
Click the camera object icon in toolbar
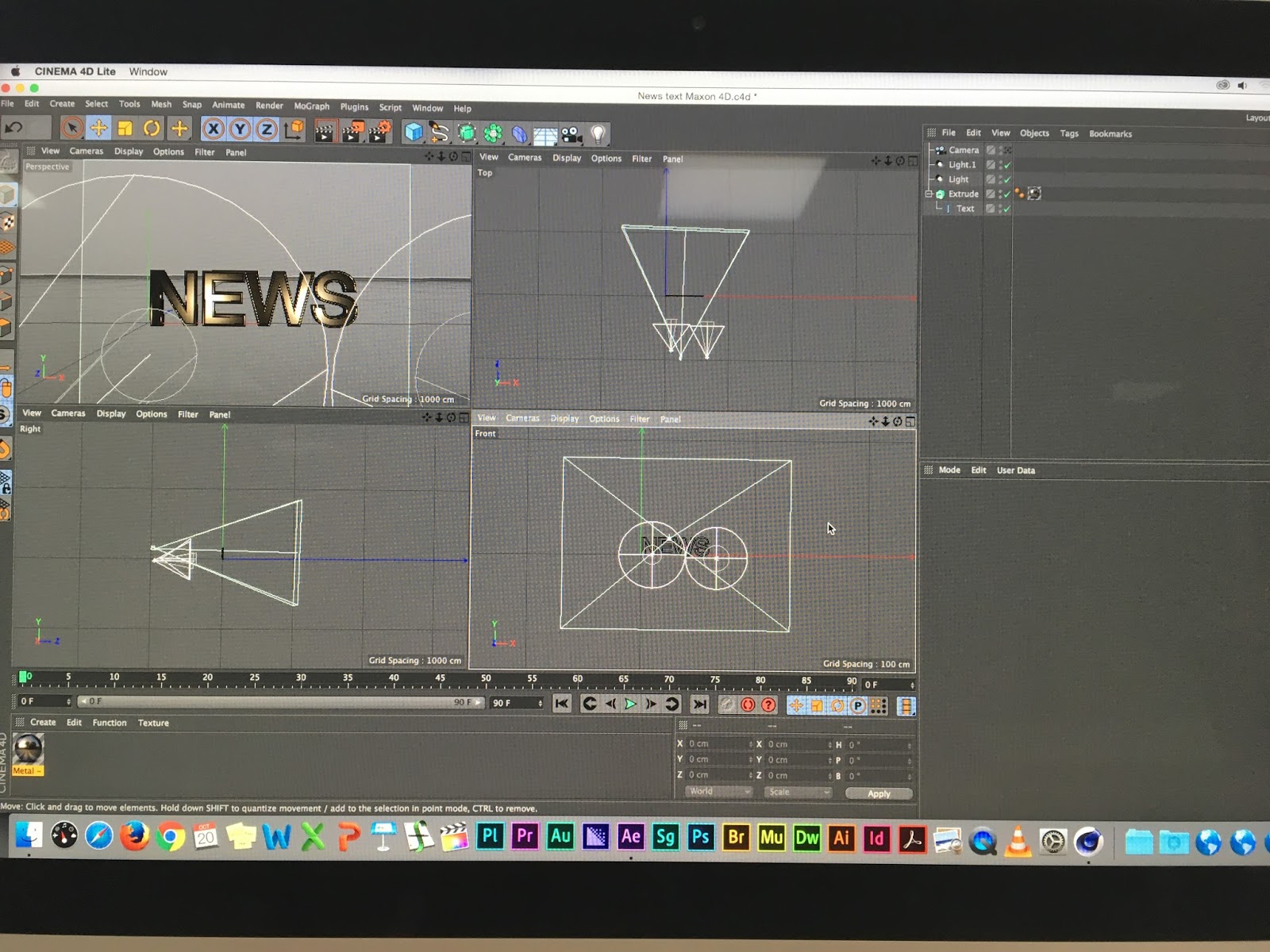point(571,135)
